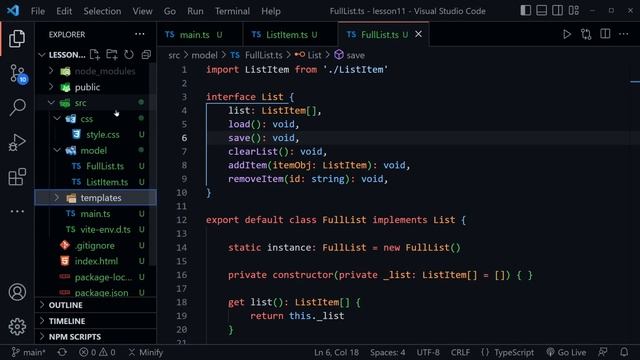Open Run and Debug view
This screenshot has height=360, width=640.
click(17, 142)
